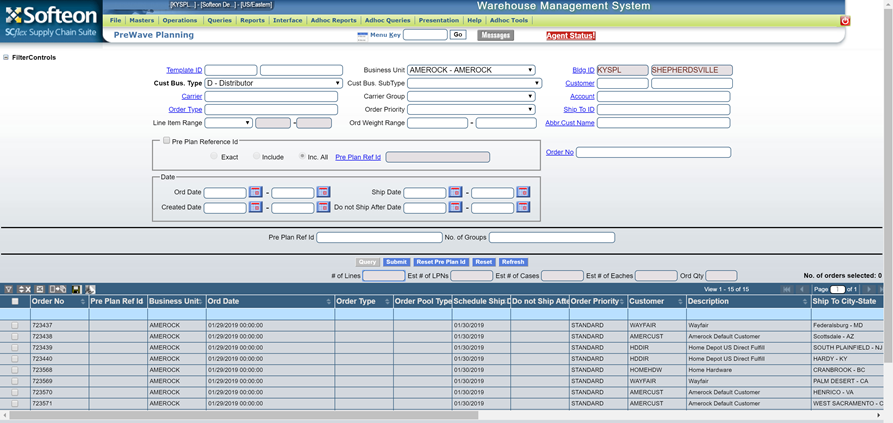
Task: Check the row for order 723437
Action: pyautogui.click(x=15, y=325)
